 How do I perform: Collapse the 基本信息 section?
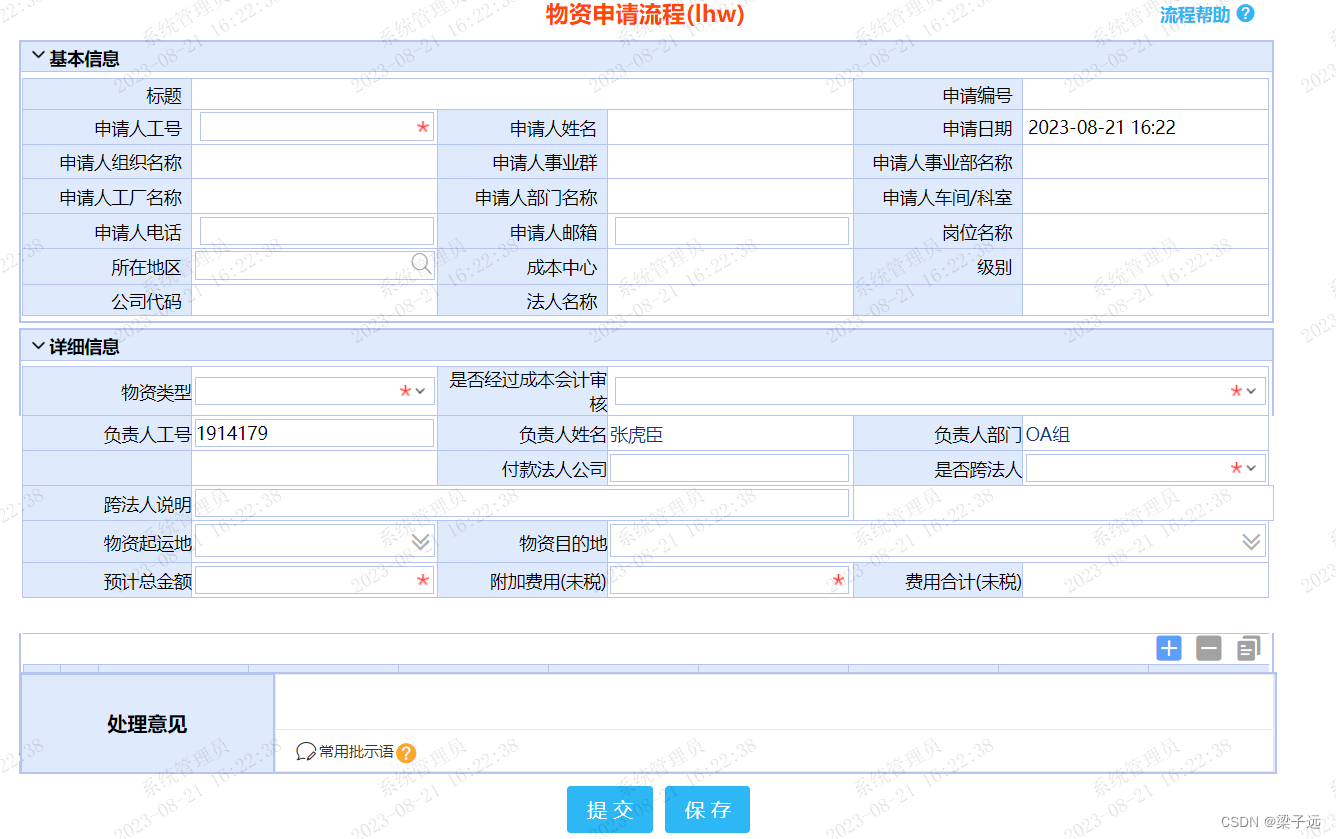[38, 57]
